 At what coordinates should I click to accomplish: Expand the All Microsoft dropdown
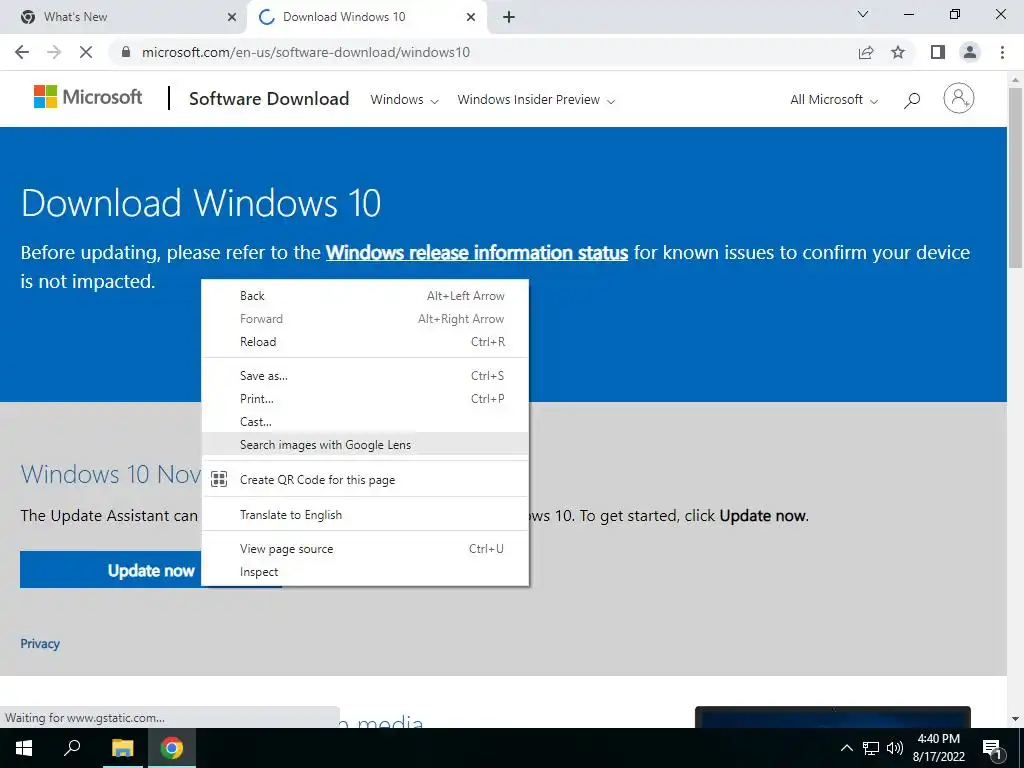[x=834, y=99]
